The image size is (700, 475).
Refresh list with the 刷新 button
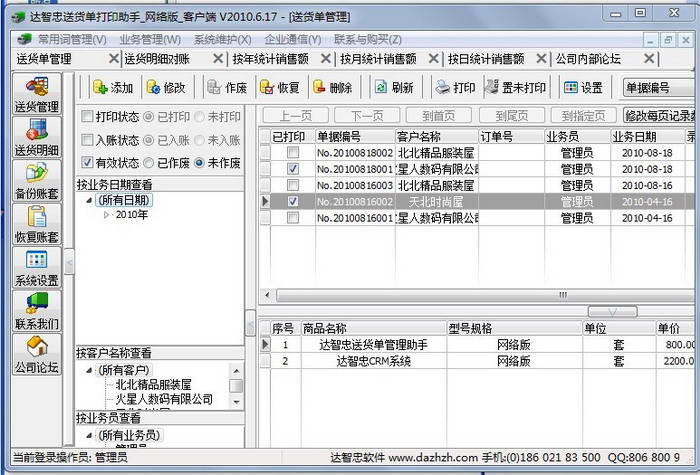pos(394,88)
